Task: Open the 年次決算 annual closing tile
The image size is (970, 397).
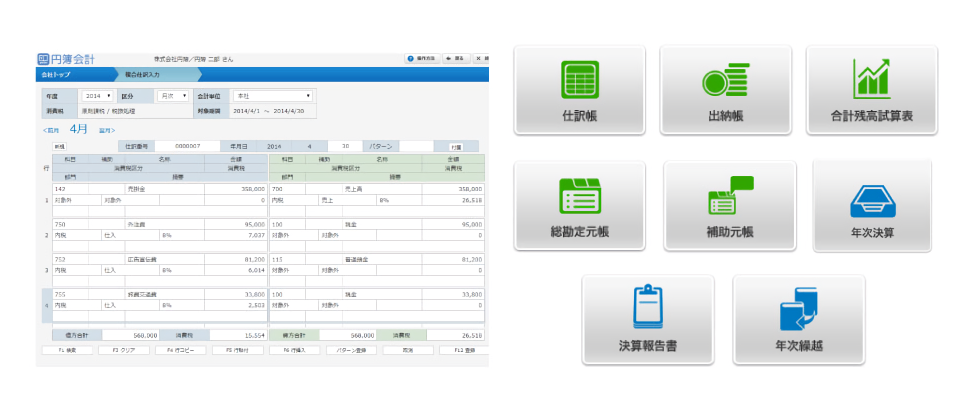Action: click(872, 206)
